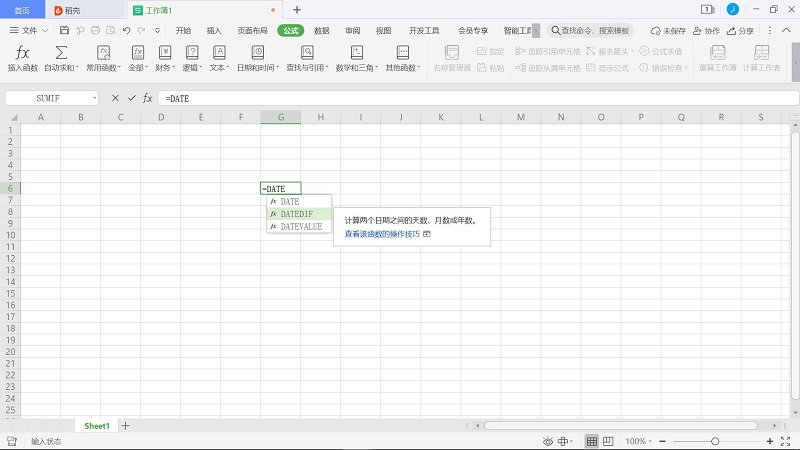Open the 数学和三角 functions icon
This screenshot has height=450, width=800.
[356, 52]
